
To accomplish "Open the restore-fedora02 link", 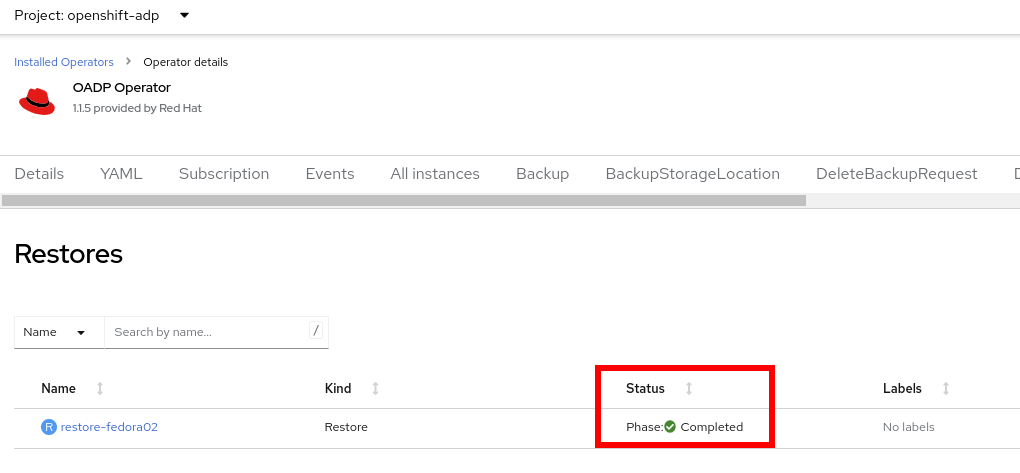I will [x=109, y=427].
